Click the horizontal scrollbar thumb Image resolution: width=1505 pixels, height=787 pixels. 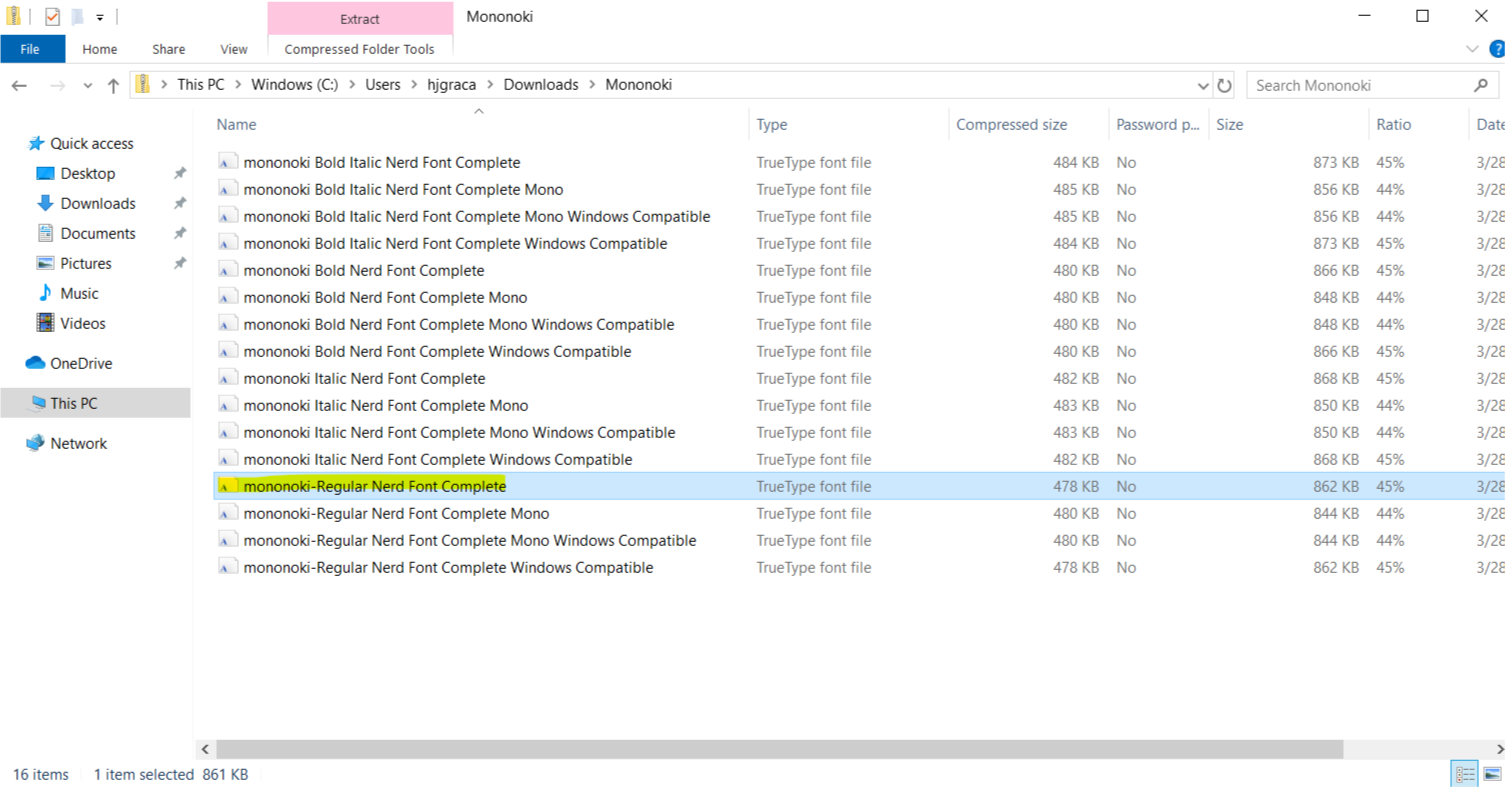tap(780, 750)
